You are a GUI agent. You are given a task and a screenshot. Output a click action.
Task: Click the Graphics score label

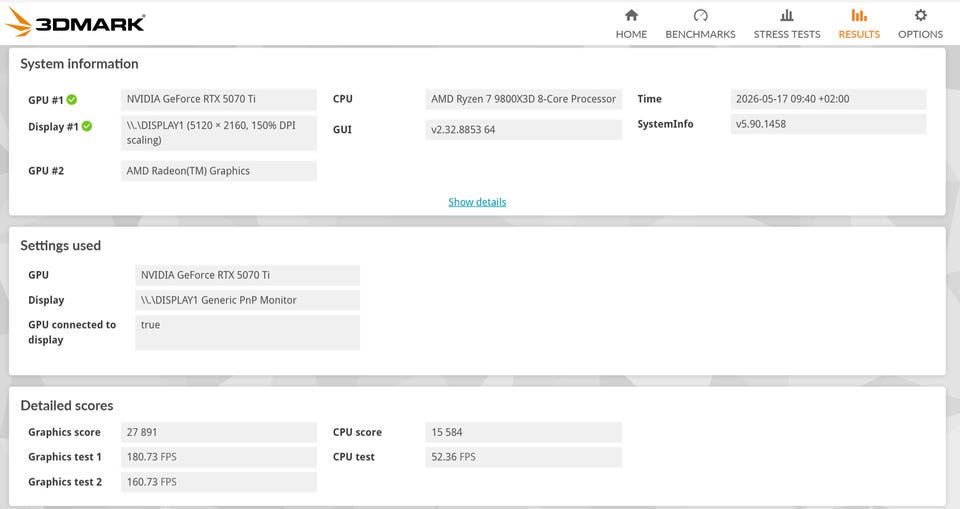64,432
